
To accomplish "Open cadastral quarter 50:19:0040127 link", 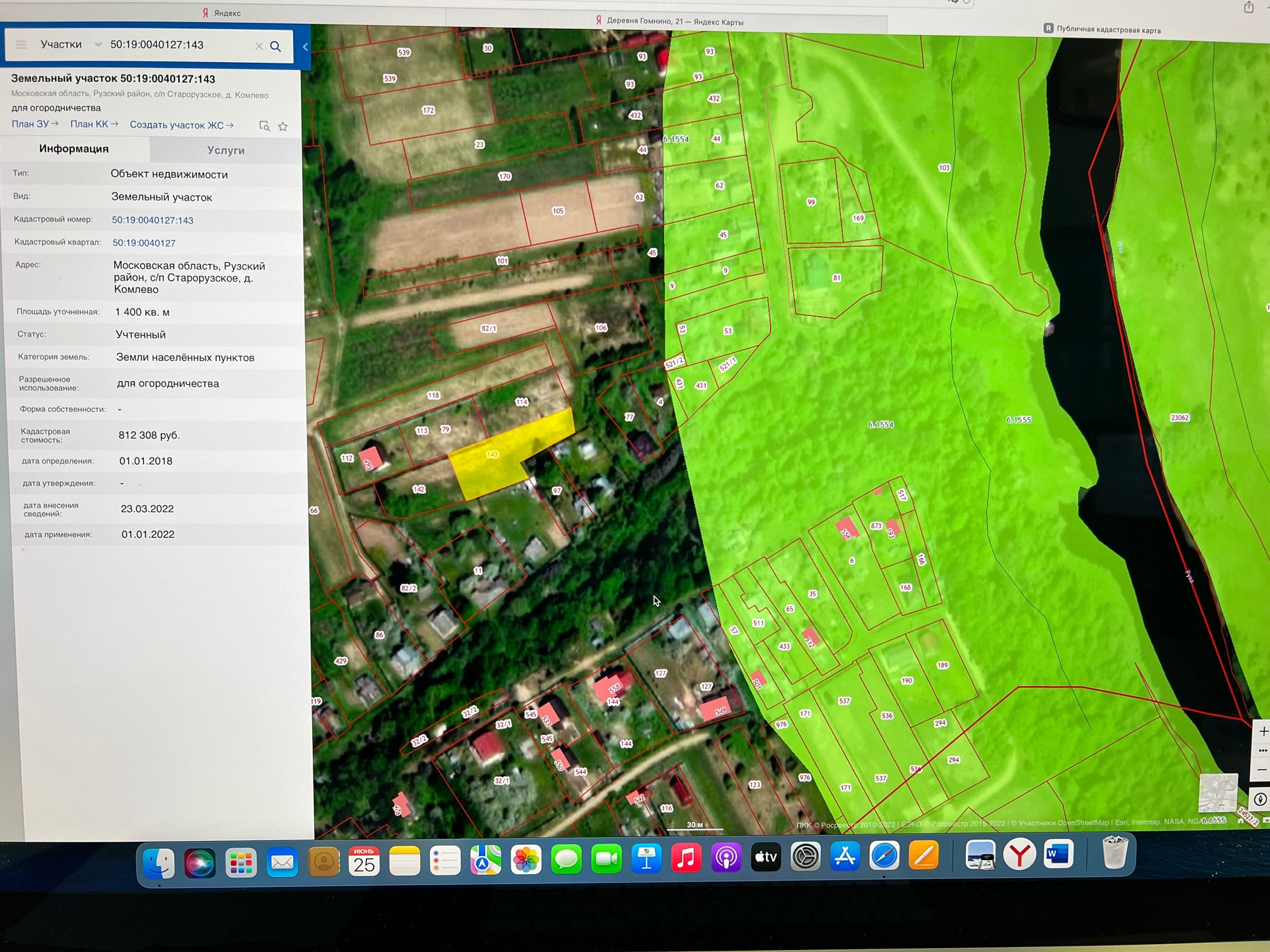I will 144,243.
